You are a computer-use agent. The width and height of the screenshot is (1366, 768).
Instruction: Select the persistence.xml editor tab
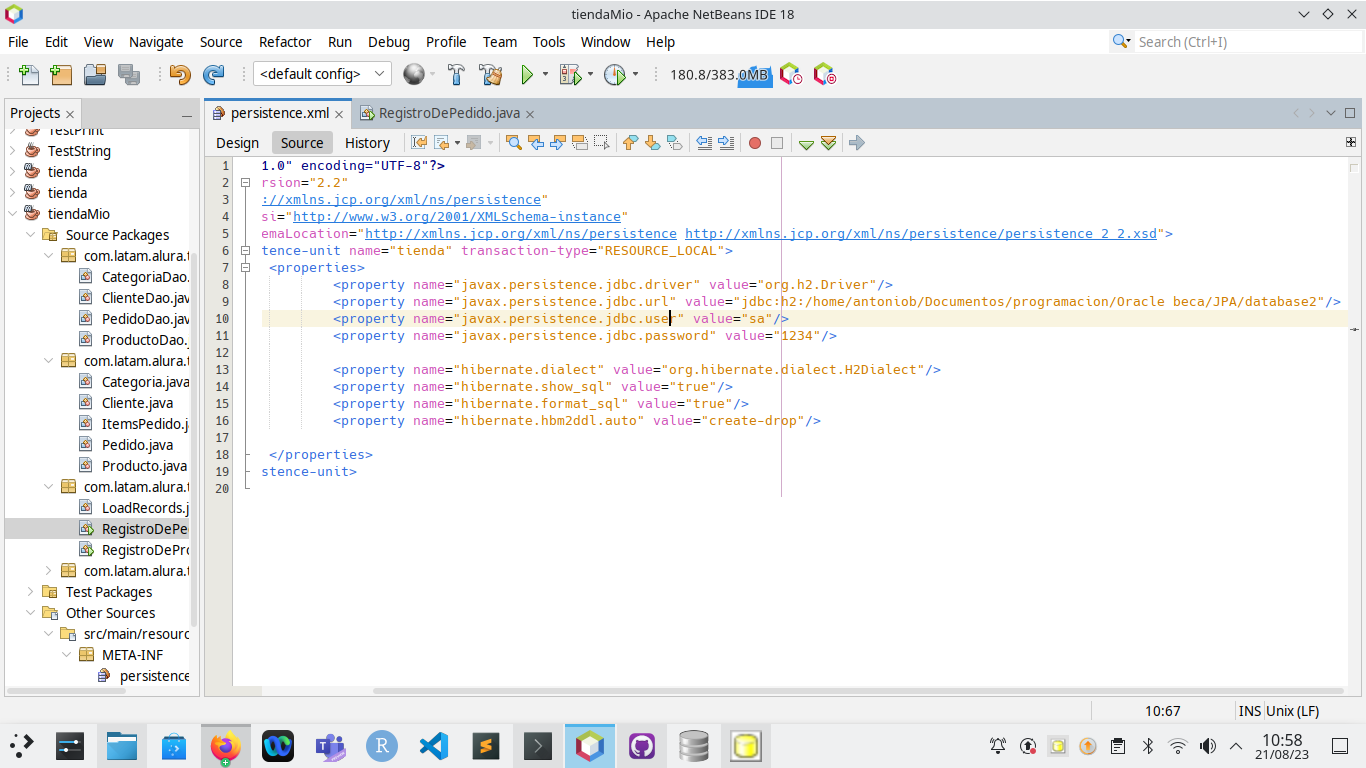pos(279,113)
